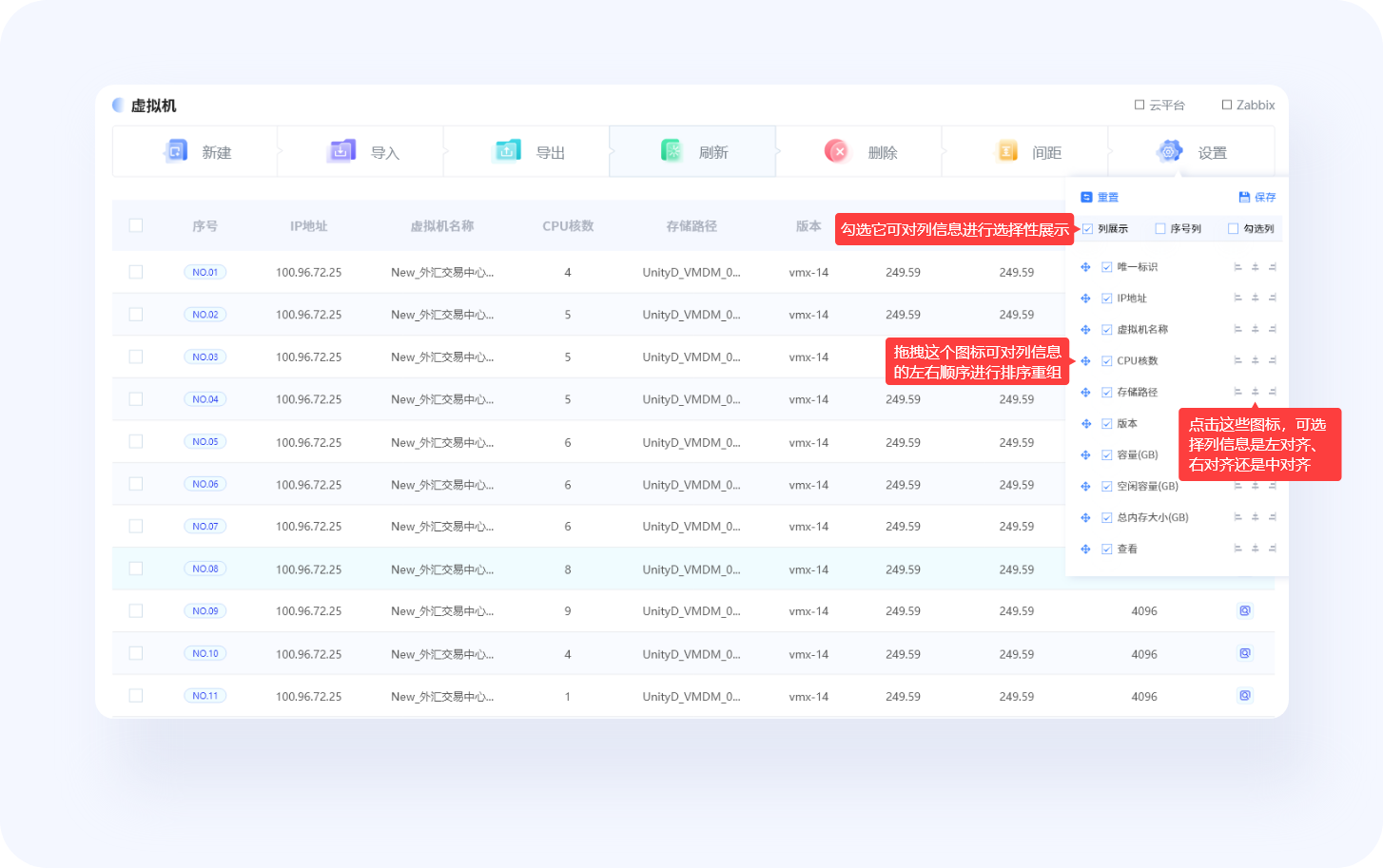Set 总内存大小(GB) column to center align

click(x=1256, y=518)
